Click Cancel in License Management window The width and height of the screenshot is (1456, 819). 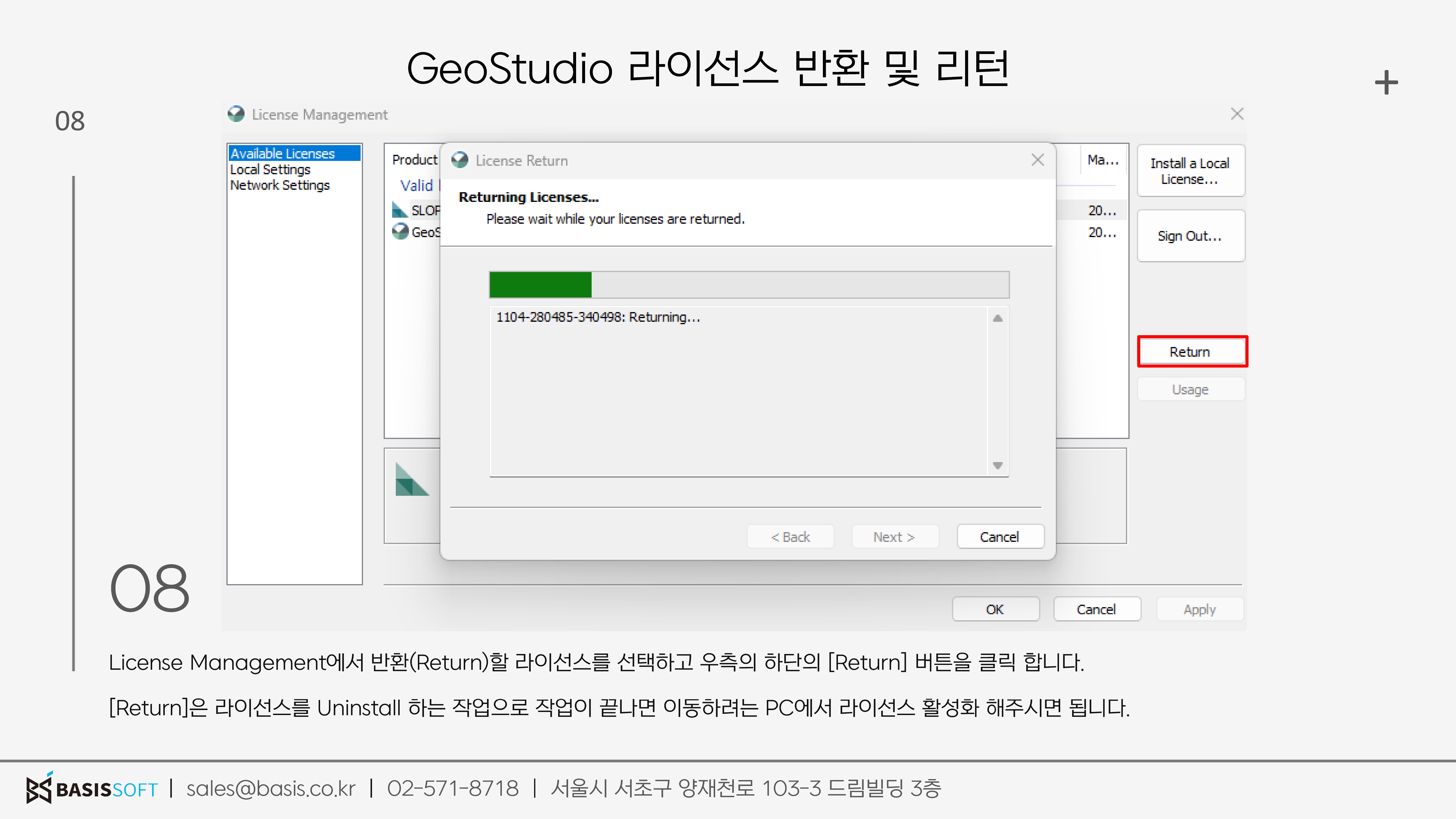1097,609
